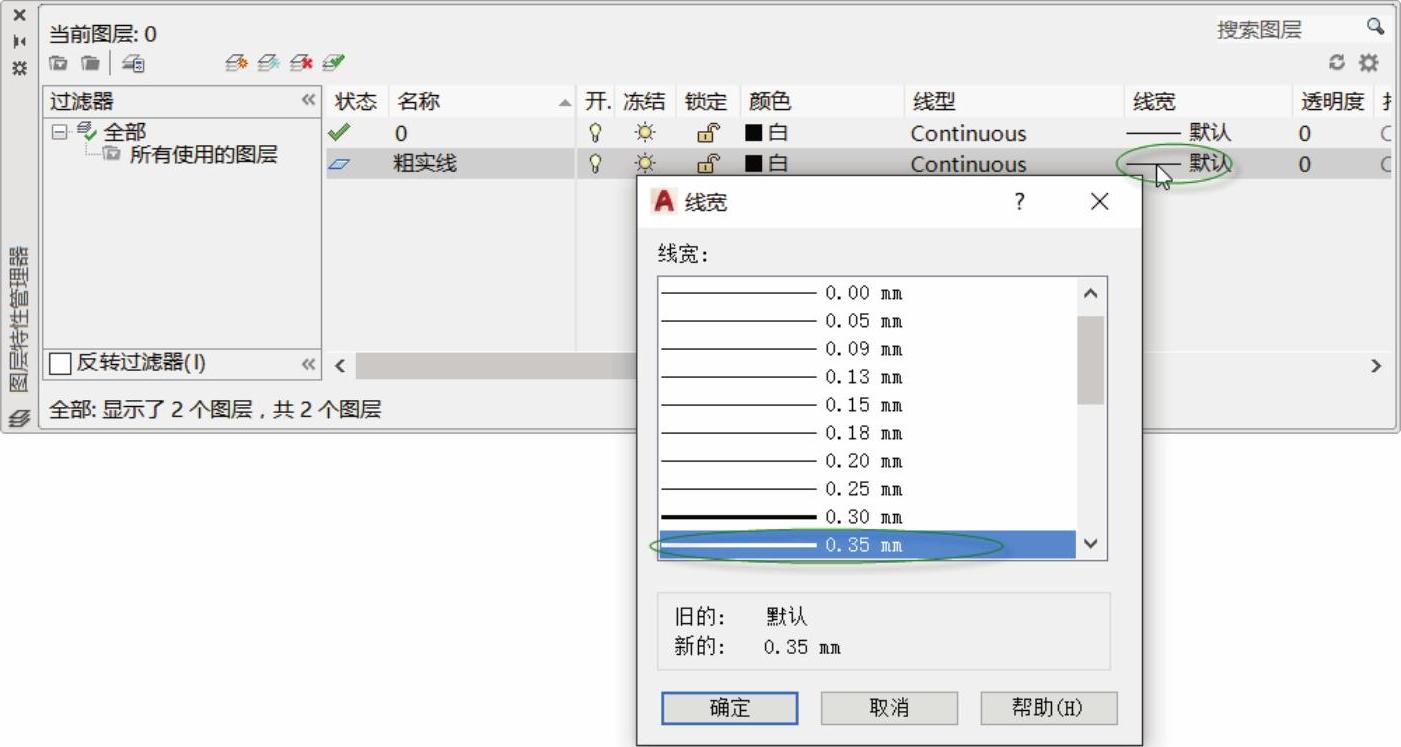The height and width of the screenshot is (747, 1401).
Task: Freeze 粗实线 layer using sun icon
Action: click(646, 164)
